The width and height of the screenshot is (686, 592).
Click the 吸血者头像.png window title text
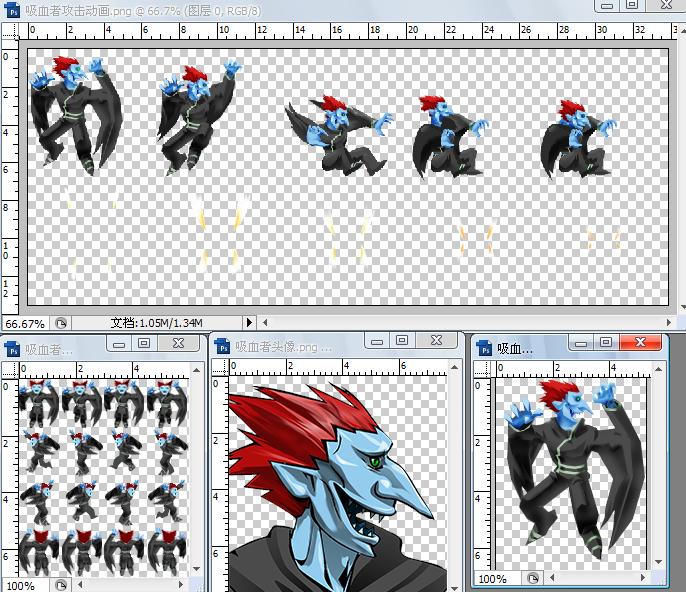(283, 347)
